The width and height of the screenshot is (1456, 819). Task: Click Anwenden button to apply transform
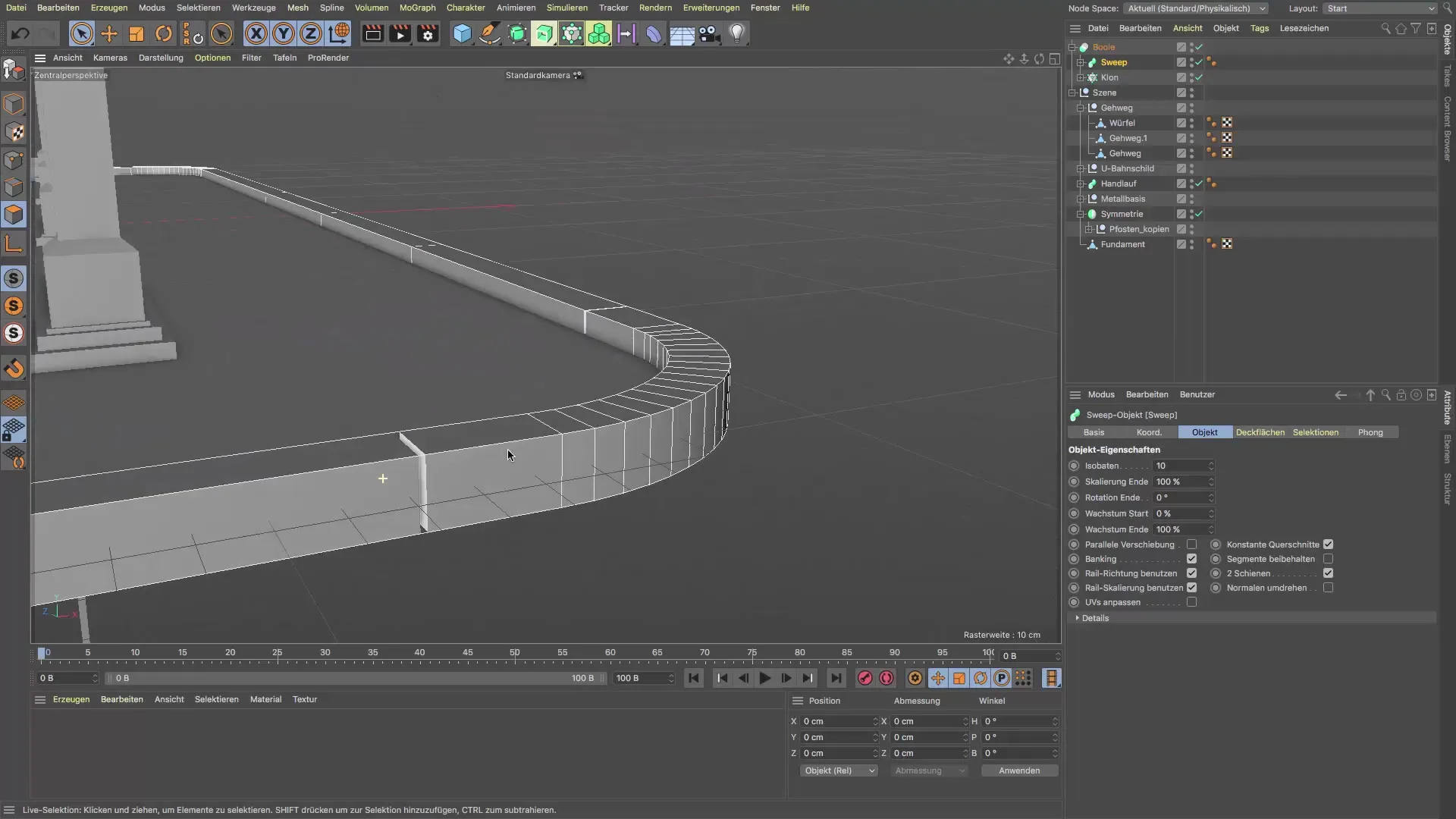click(x=1019, y=770)
